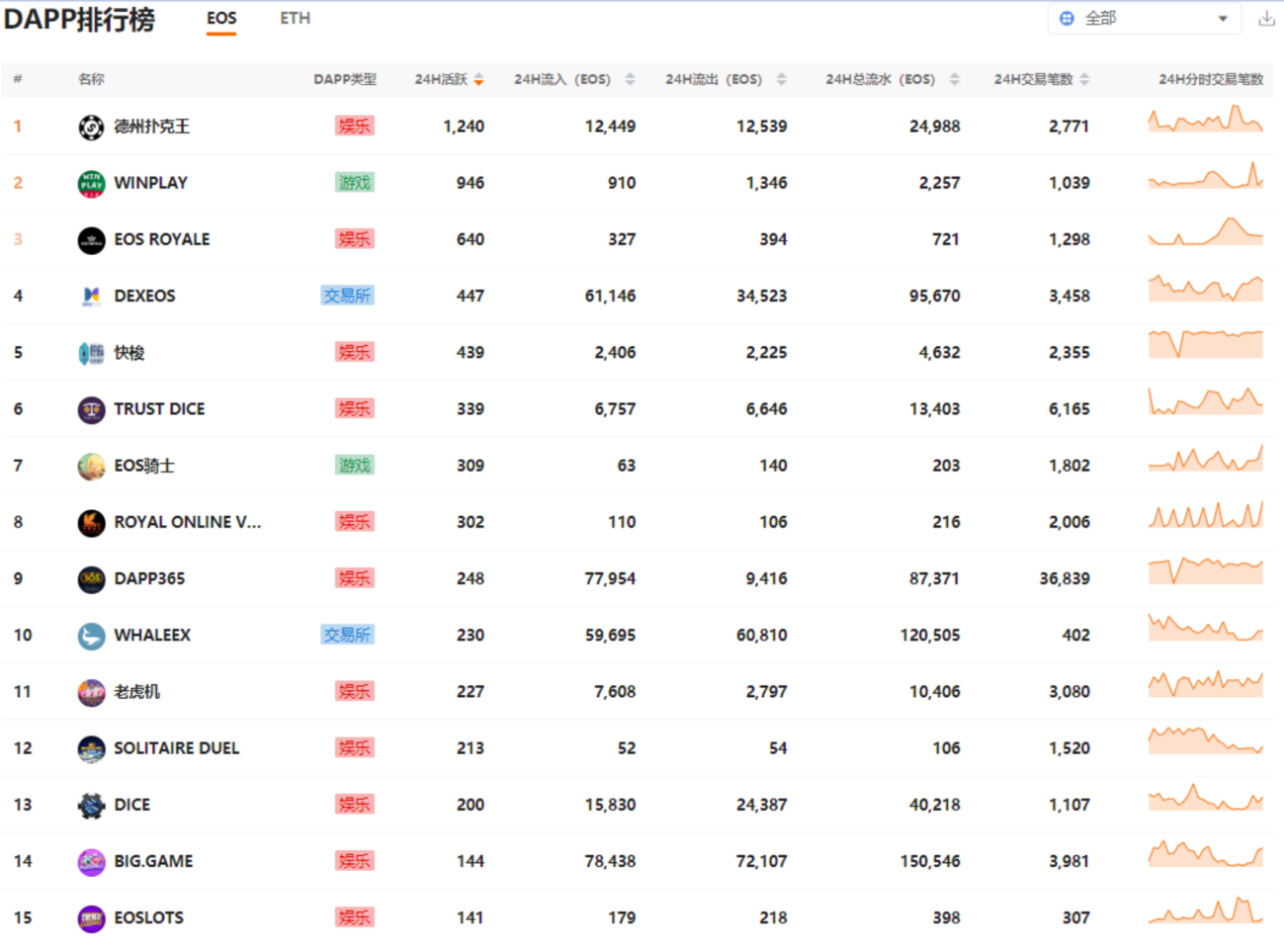Click the sparkline chart for EOSLOTS
This screenshot has width=1284, height=952.
1205,910
